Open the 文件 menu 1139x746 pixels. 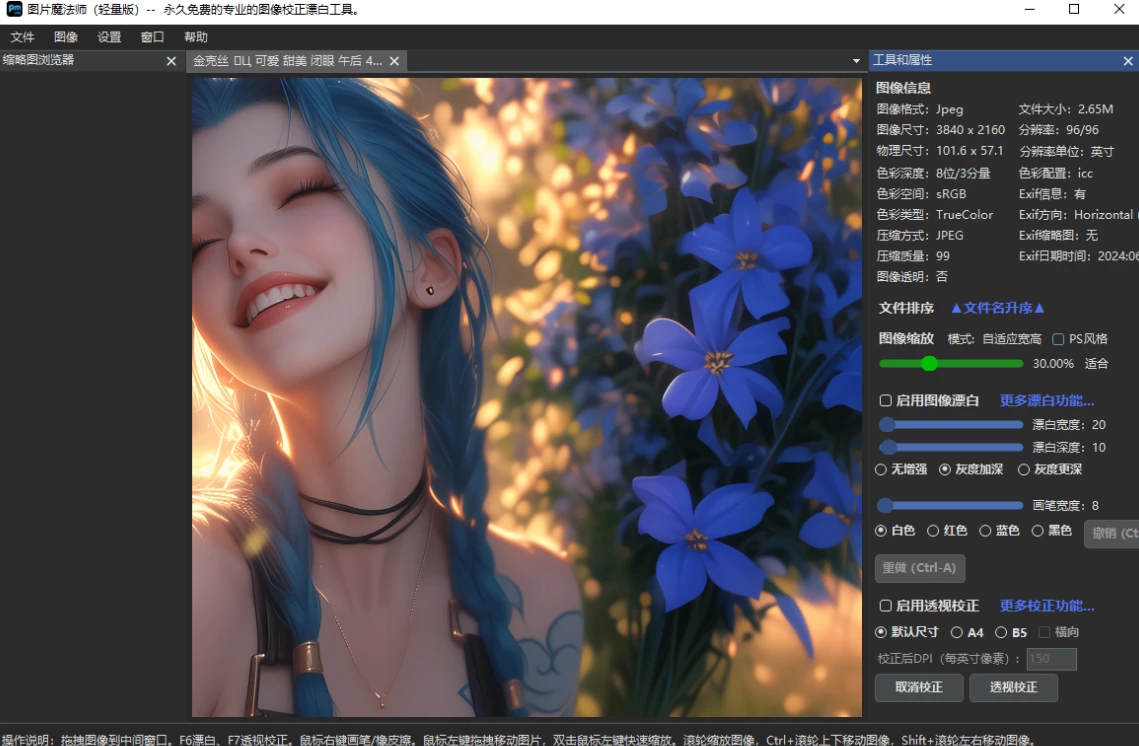22,37
